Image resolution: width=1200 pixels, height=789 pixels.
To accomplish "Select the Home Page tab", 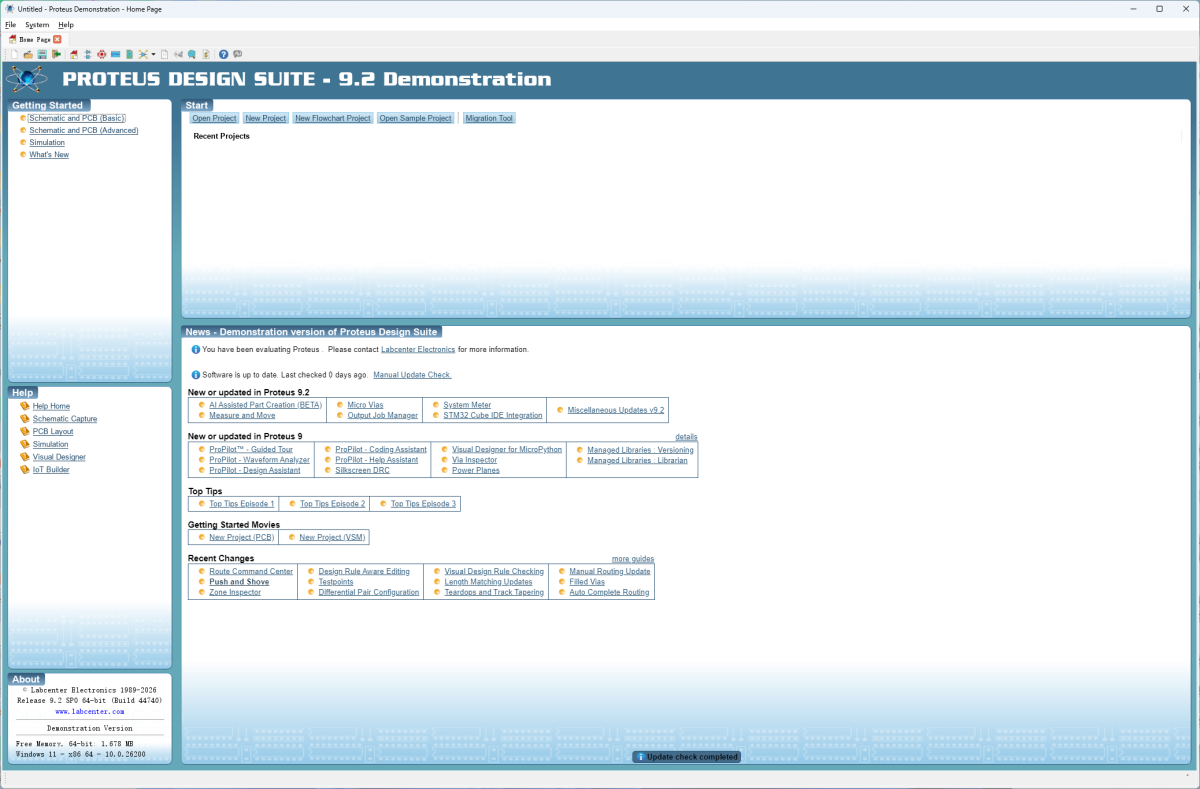I will pyautogui.click(x=35, y=39).
